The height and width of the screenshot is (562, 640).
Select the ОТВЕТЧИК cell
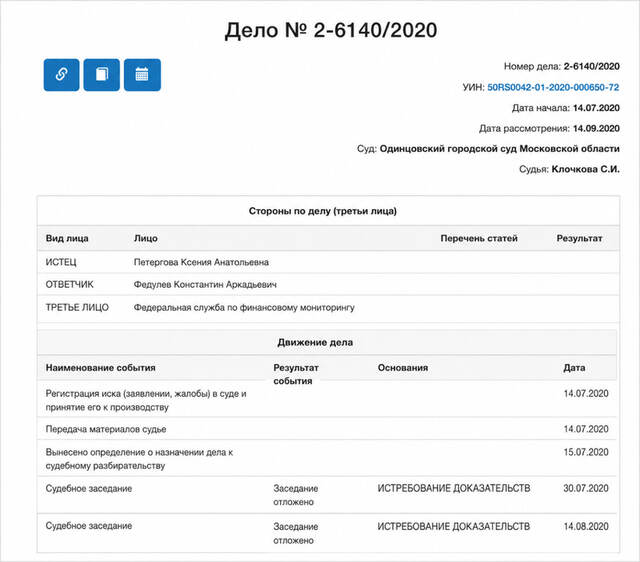click(69, 284)
